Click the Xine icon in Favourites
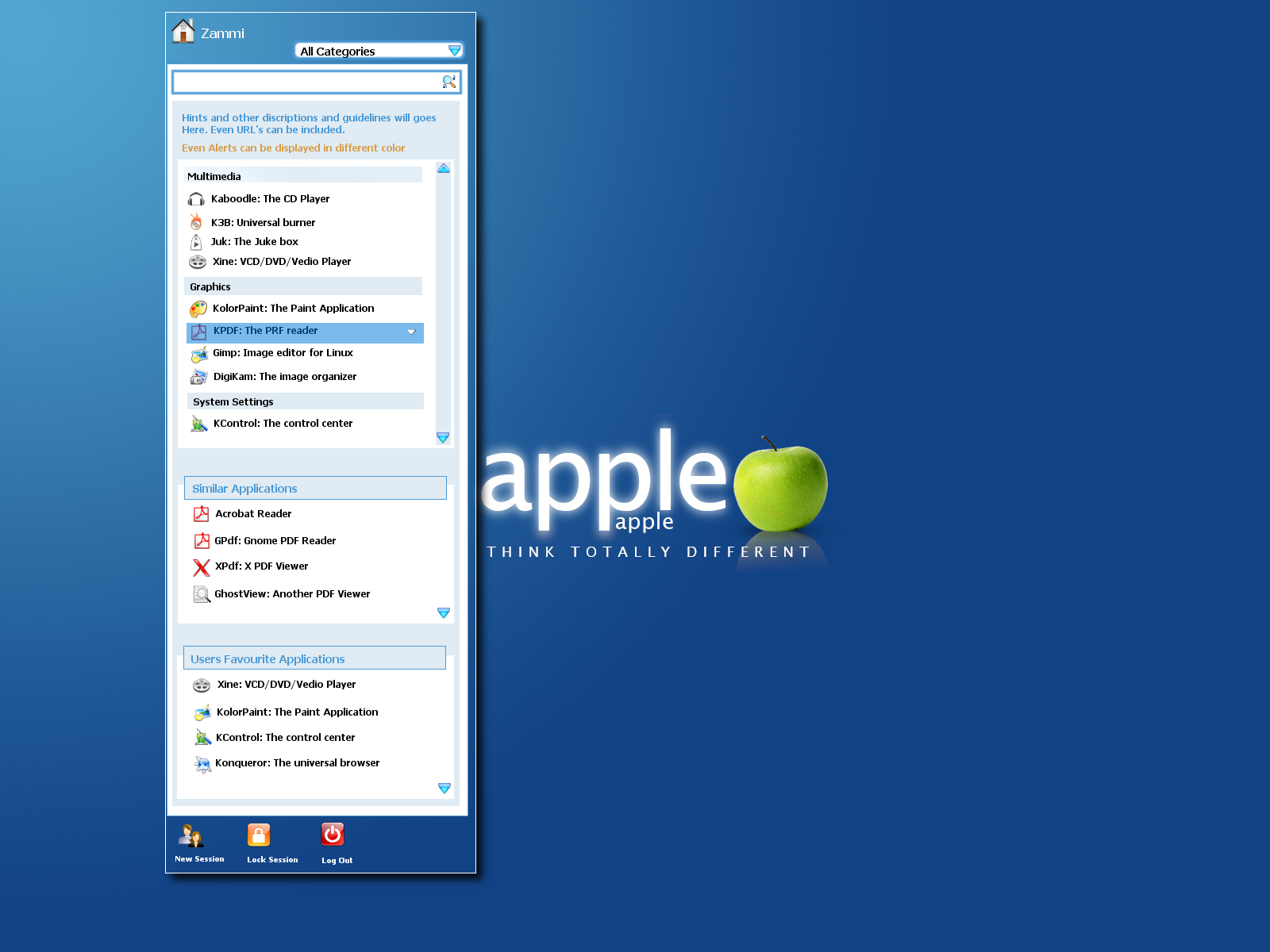The width and height of the screenshot is (1270, 952). pyautogui.click(x=202, y=685)
